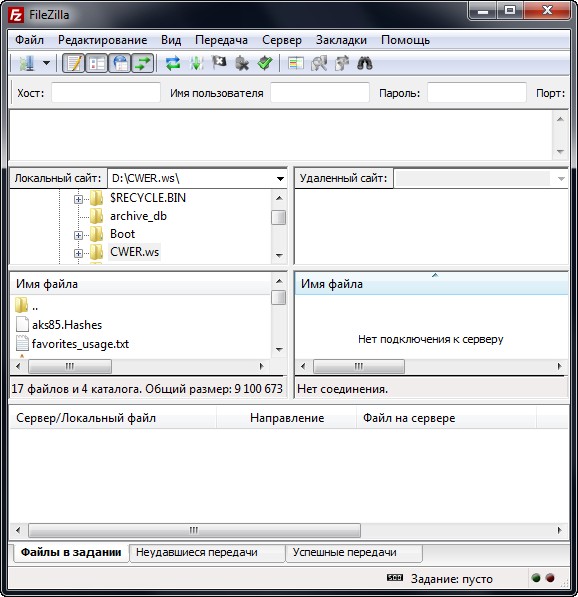Open the remote site path dropdown
This screenshot has width=578, height=597.
[x=561, y=179]
